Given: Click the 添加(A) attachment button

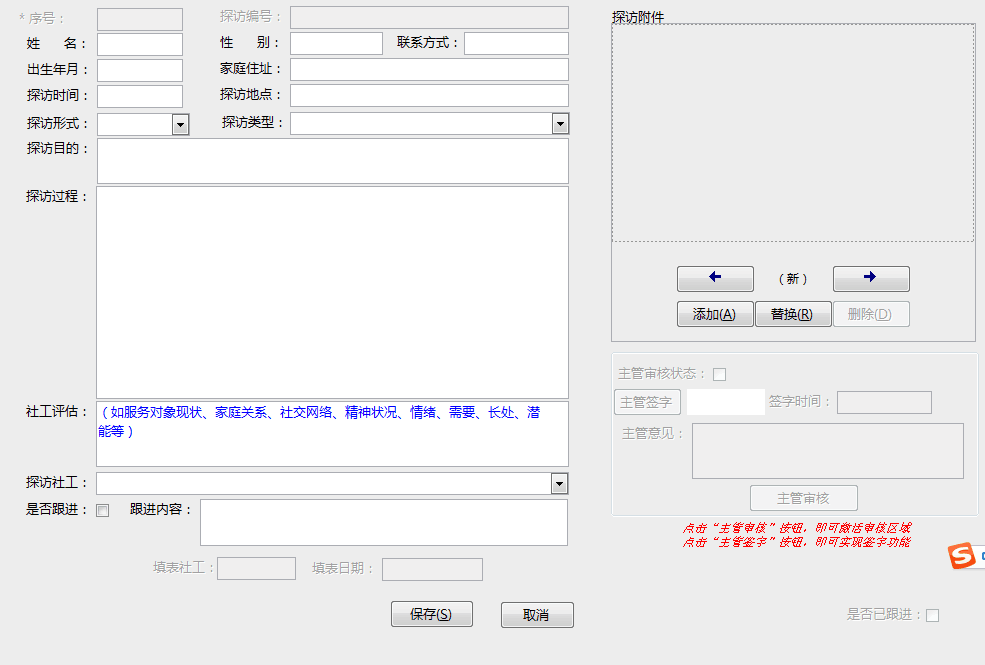Looking at the screenshot, I should (x=715, y=314).
